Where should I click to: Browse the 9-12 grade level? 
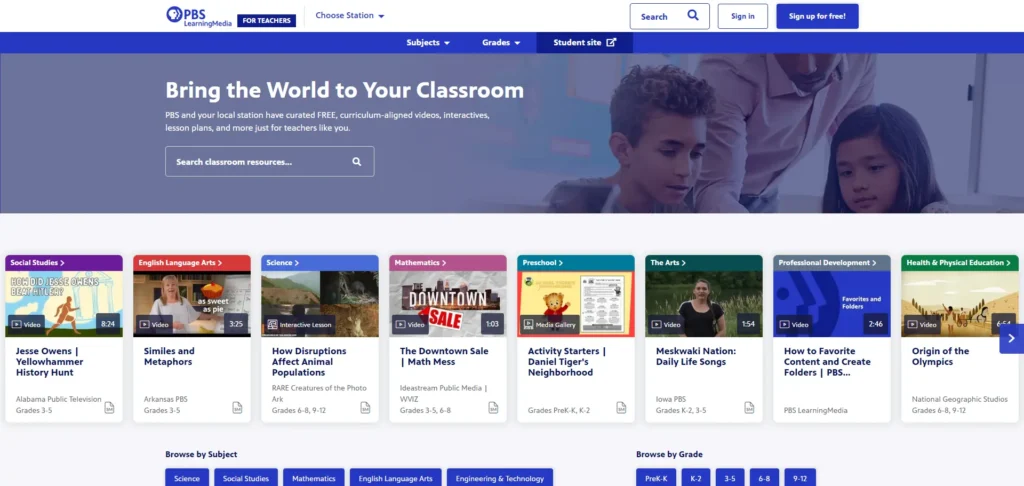(800, 478)
